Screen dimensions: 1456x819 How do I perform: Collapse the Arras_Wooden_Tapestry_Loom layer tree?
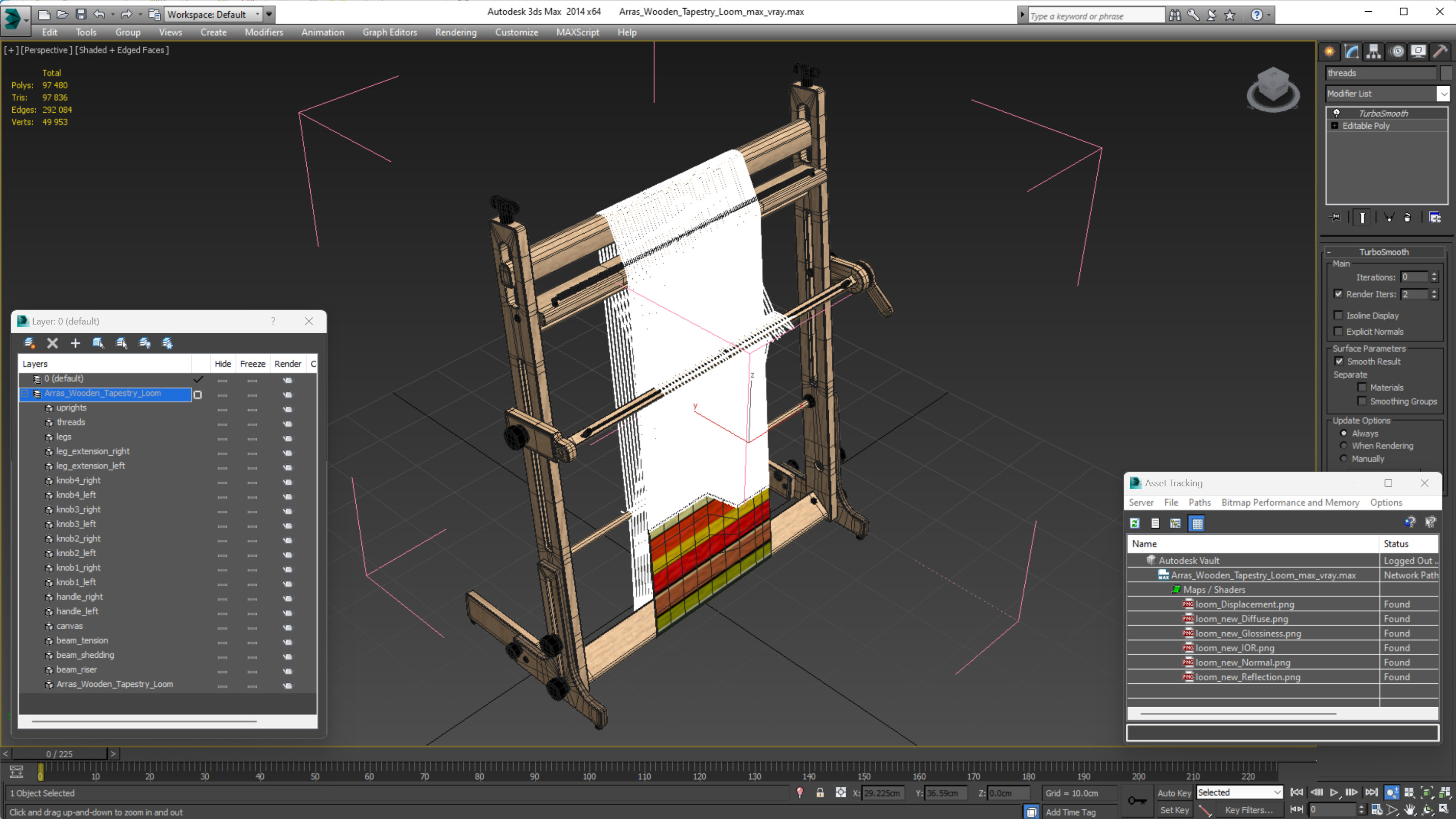(x=25, y=393)
